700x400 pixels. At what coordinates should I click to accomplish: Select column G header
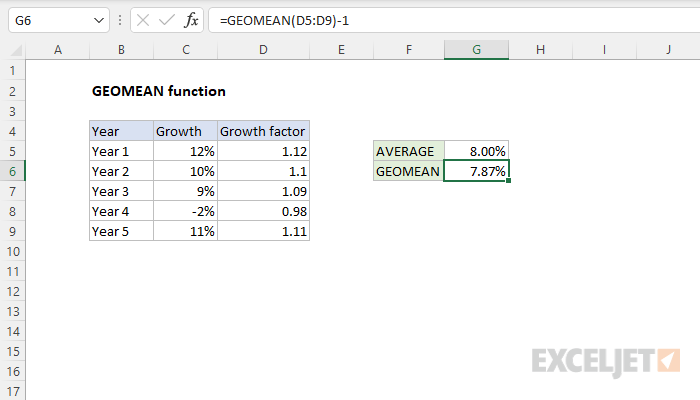coord(476,49)
